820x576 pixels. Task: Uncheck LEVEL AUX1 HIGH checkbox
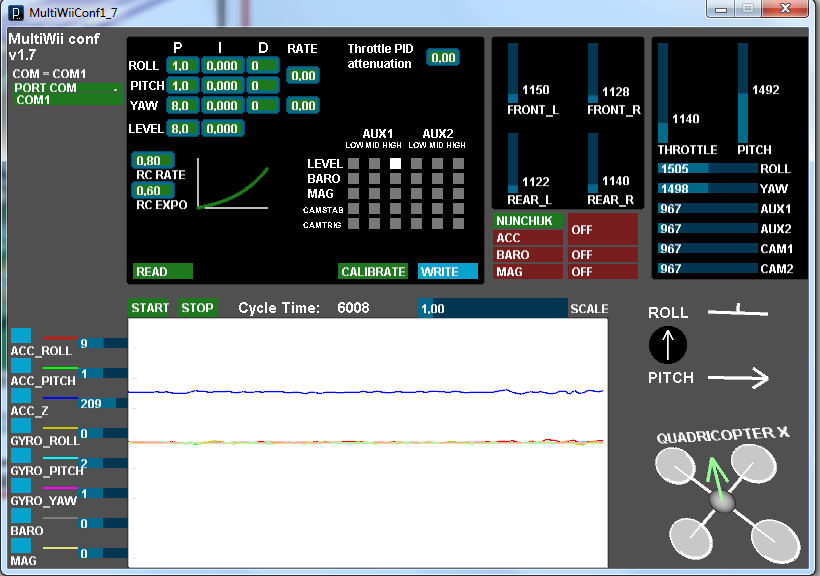point(395,163)
